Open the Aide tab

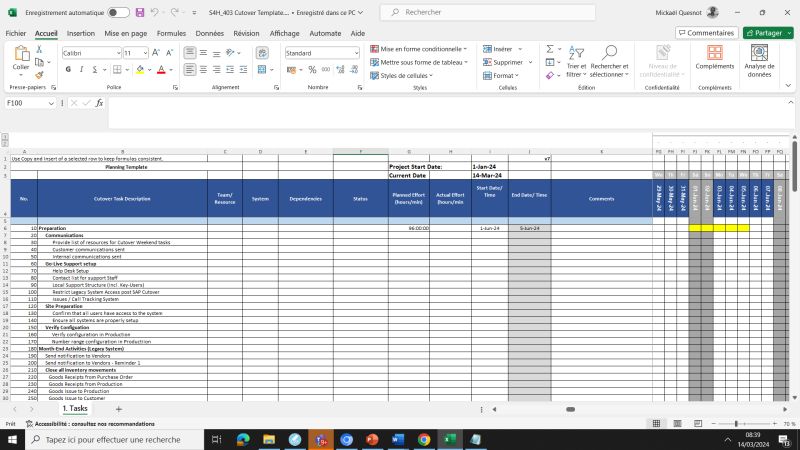358,33
